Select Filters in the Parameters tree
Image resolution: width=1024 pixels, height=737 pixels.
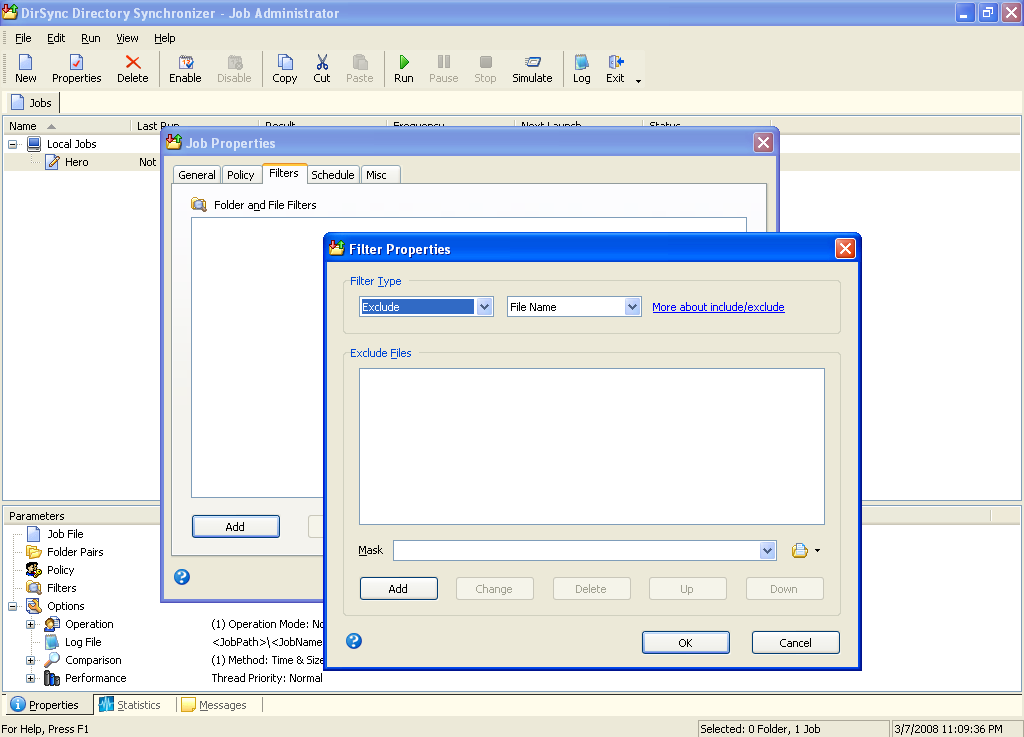61,588
